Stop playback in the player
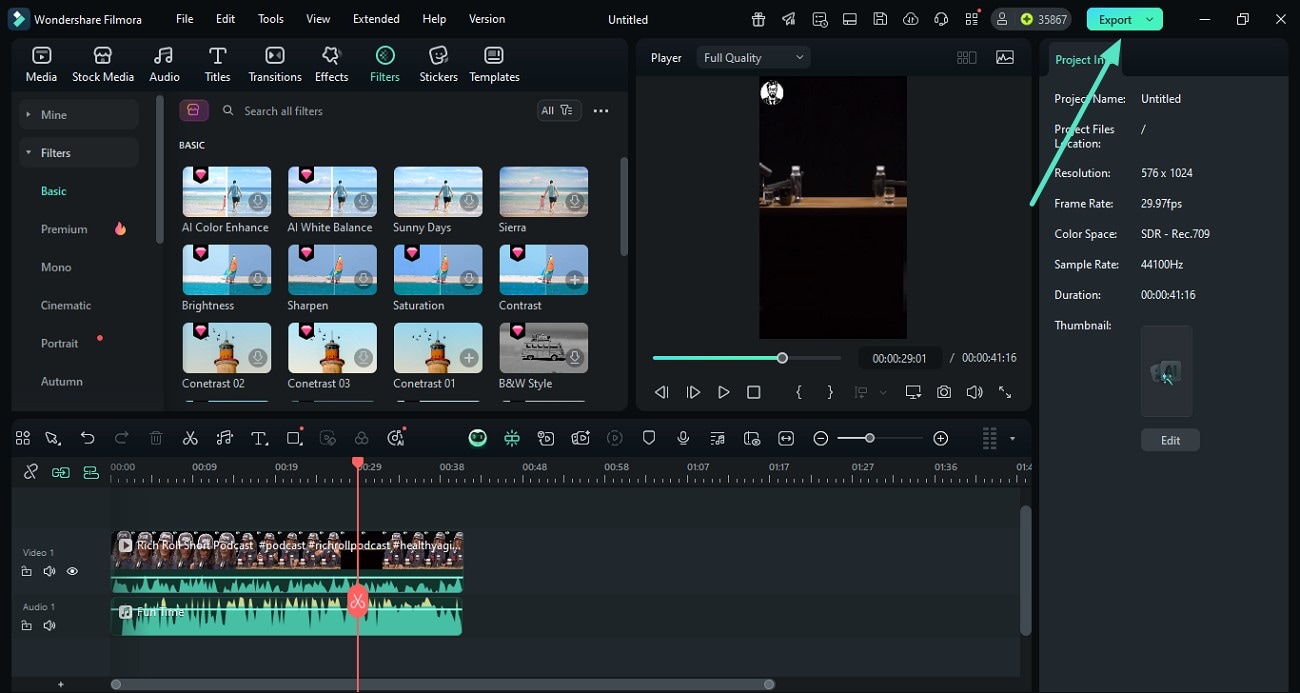This screenshot has width=1300, height=693. coord(754,393)
